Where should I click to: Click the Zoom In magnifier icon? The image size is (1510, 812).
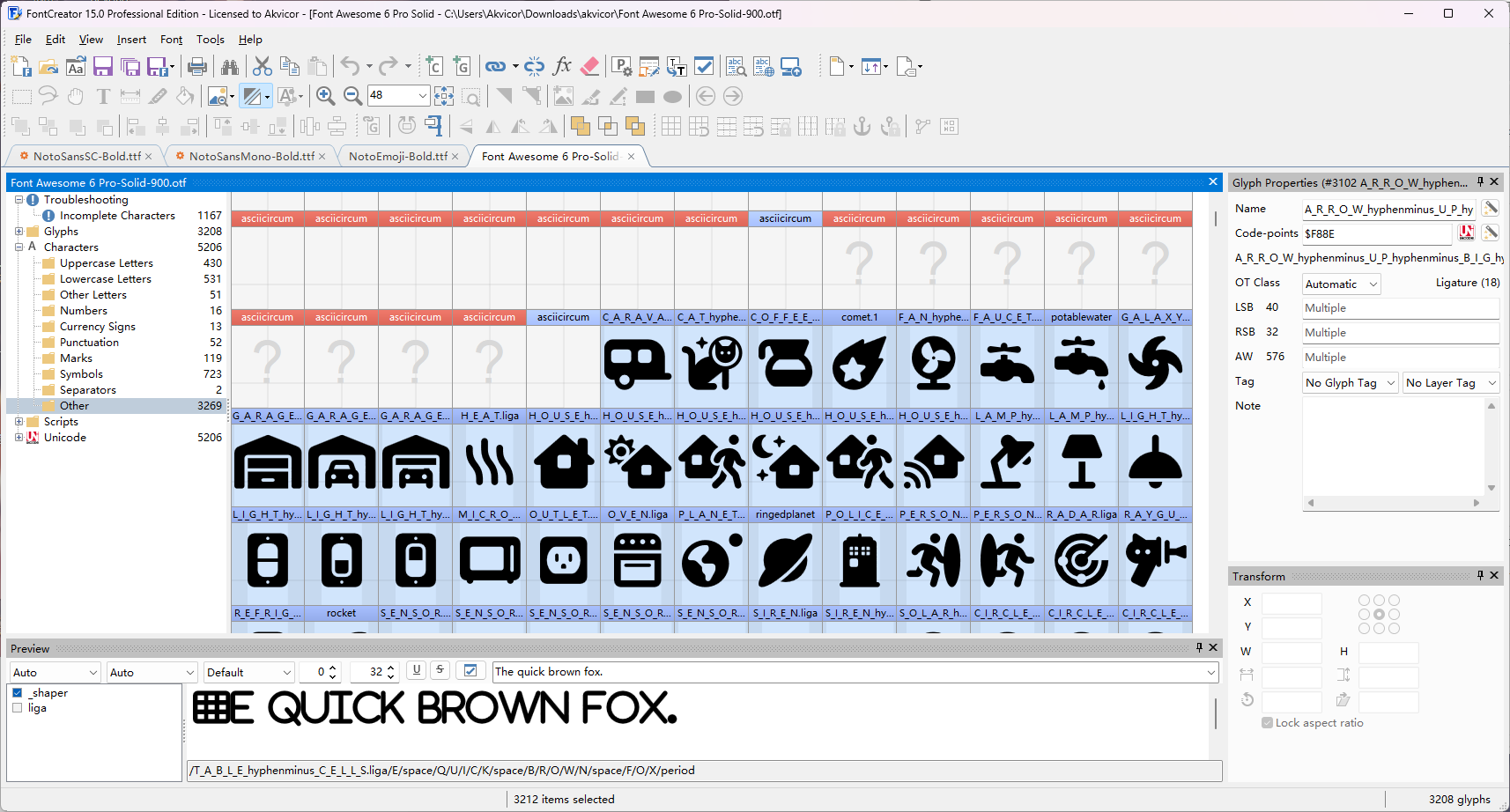click(325, 96)
